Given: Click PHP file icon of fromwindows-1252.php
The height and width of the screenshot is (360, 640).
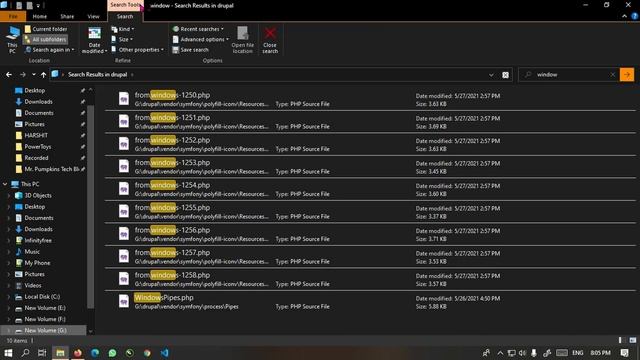Looking at the screenshot, I should click(x=124, y=144).
